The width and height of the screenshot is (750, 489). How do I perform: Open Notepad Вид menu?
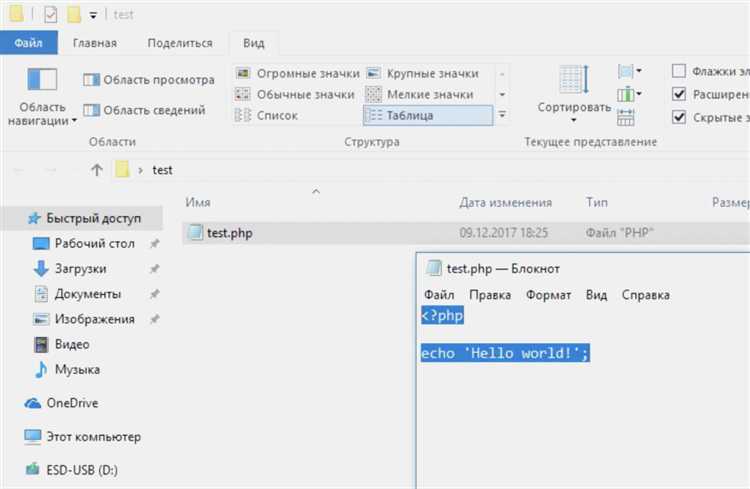[x=596, y=295]
